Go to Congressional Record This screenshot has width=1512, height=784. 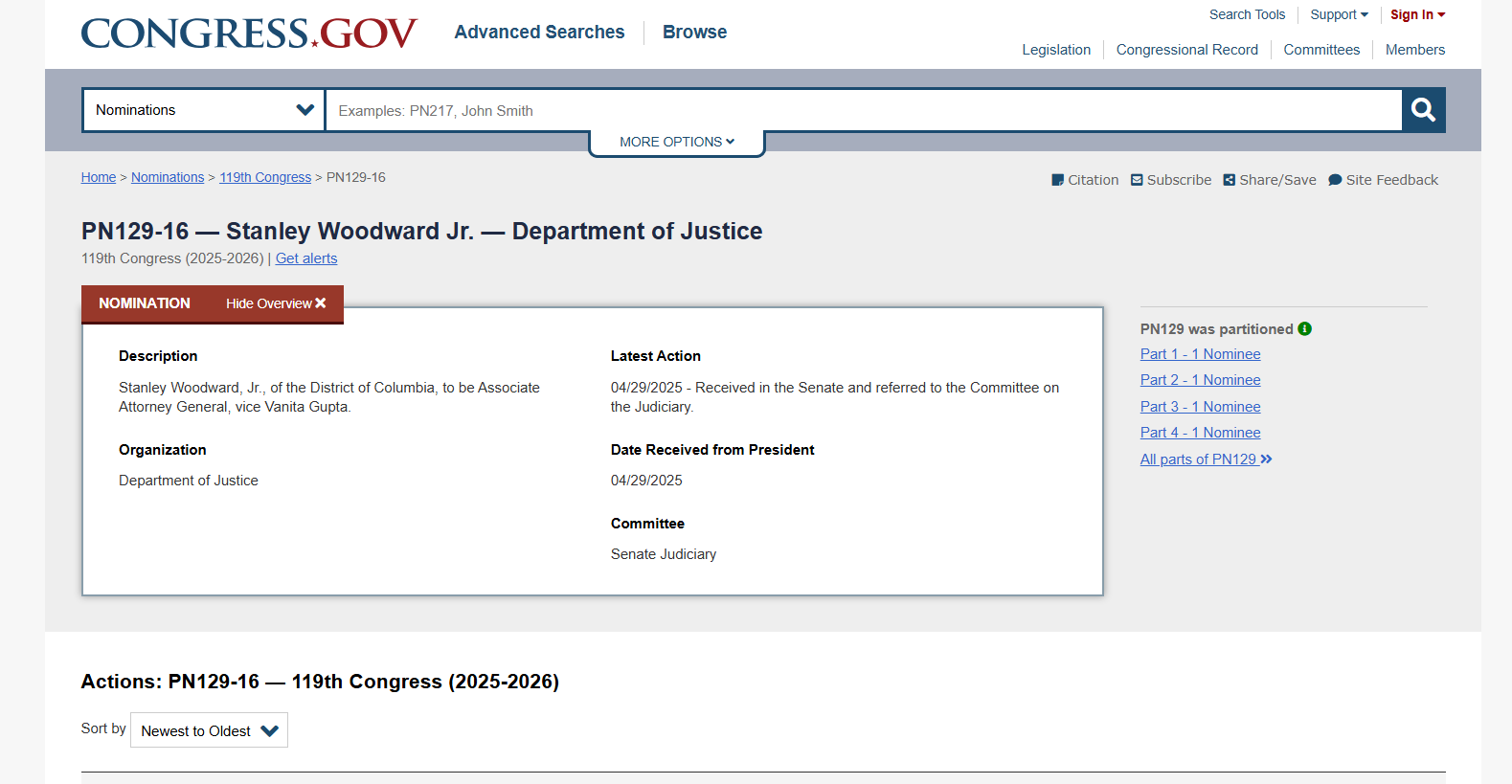pos(1186,50)
